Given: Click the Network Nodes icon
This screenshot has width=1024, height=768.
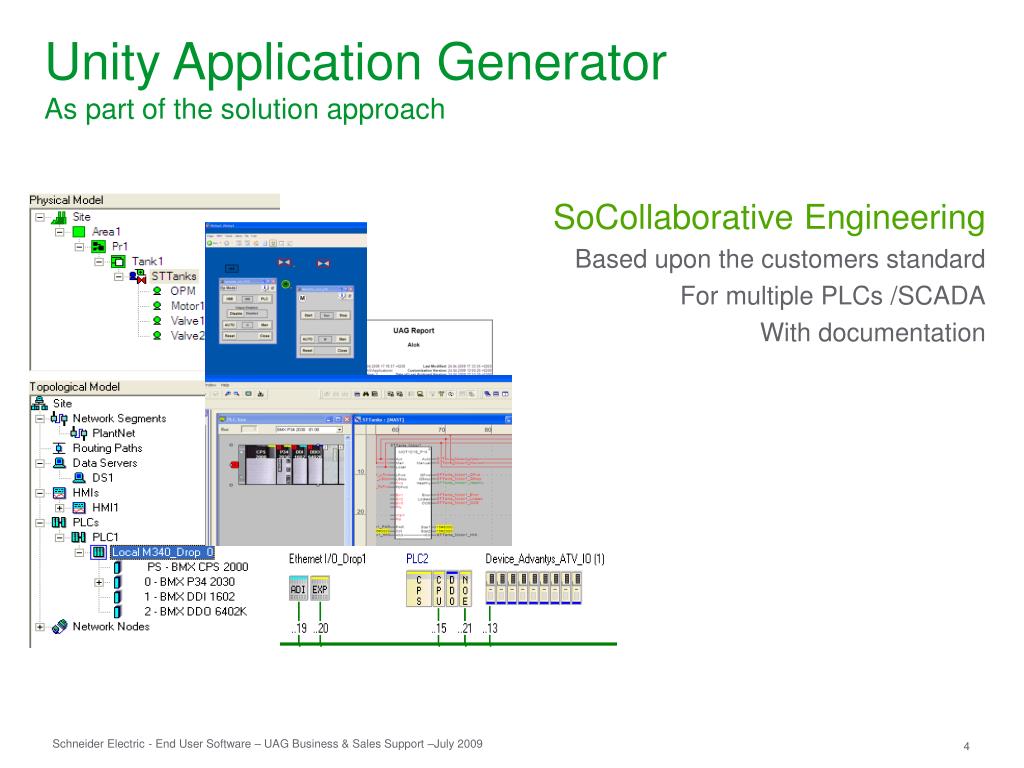Looking at the screenshot, I should click(59, 627).
